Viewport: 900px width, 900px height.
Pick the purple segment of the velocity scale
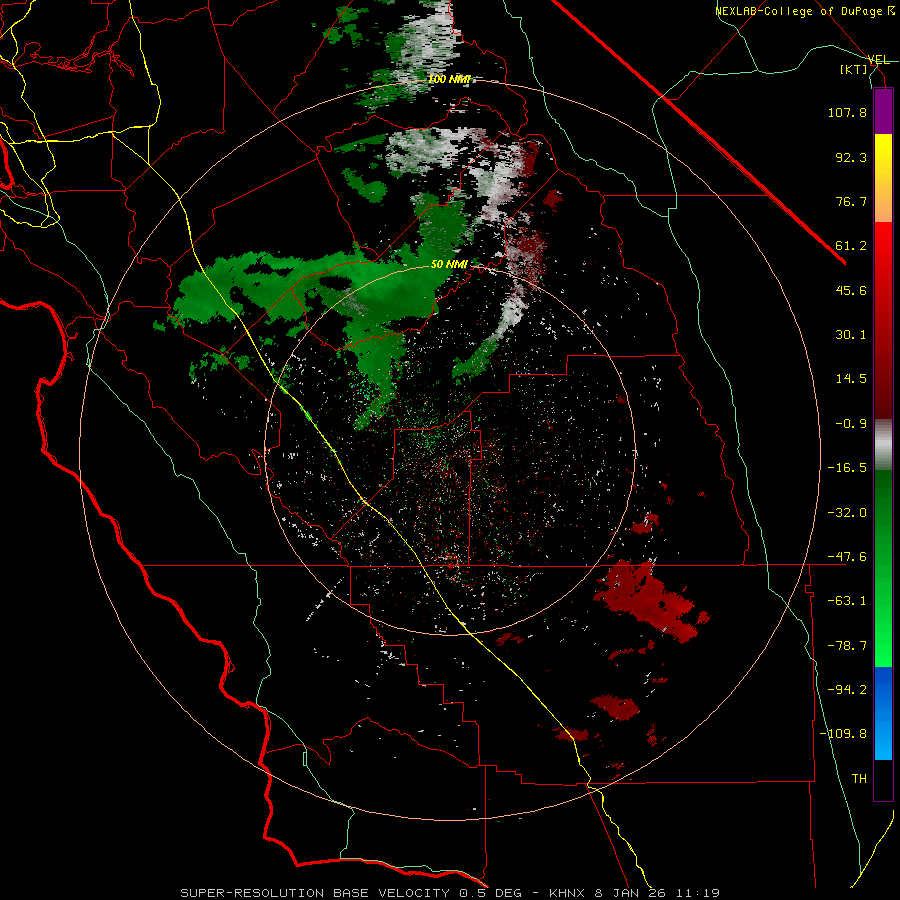pyautogui.click(x=883, y=111)
